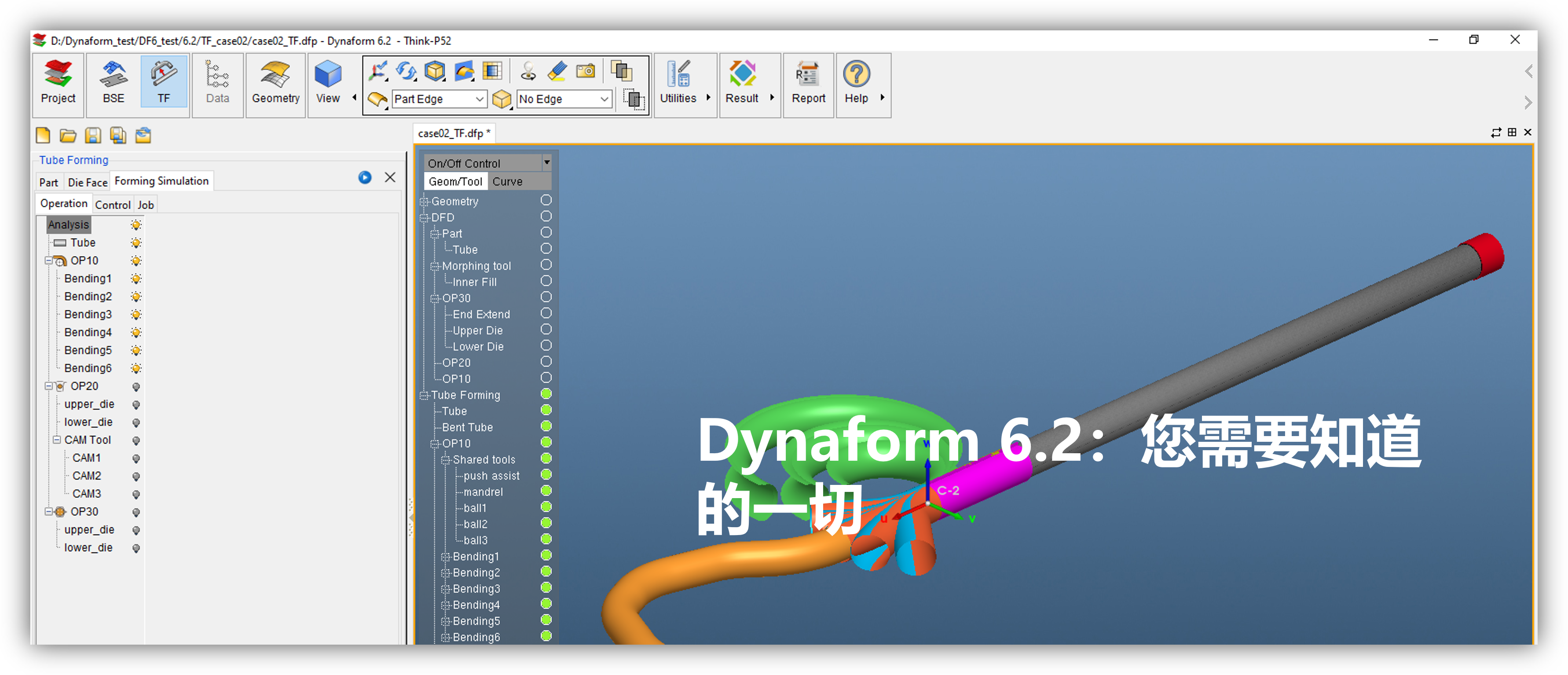Turn off green visibility for Tube Forming

pyautogui.click(x=546, y=394)
